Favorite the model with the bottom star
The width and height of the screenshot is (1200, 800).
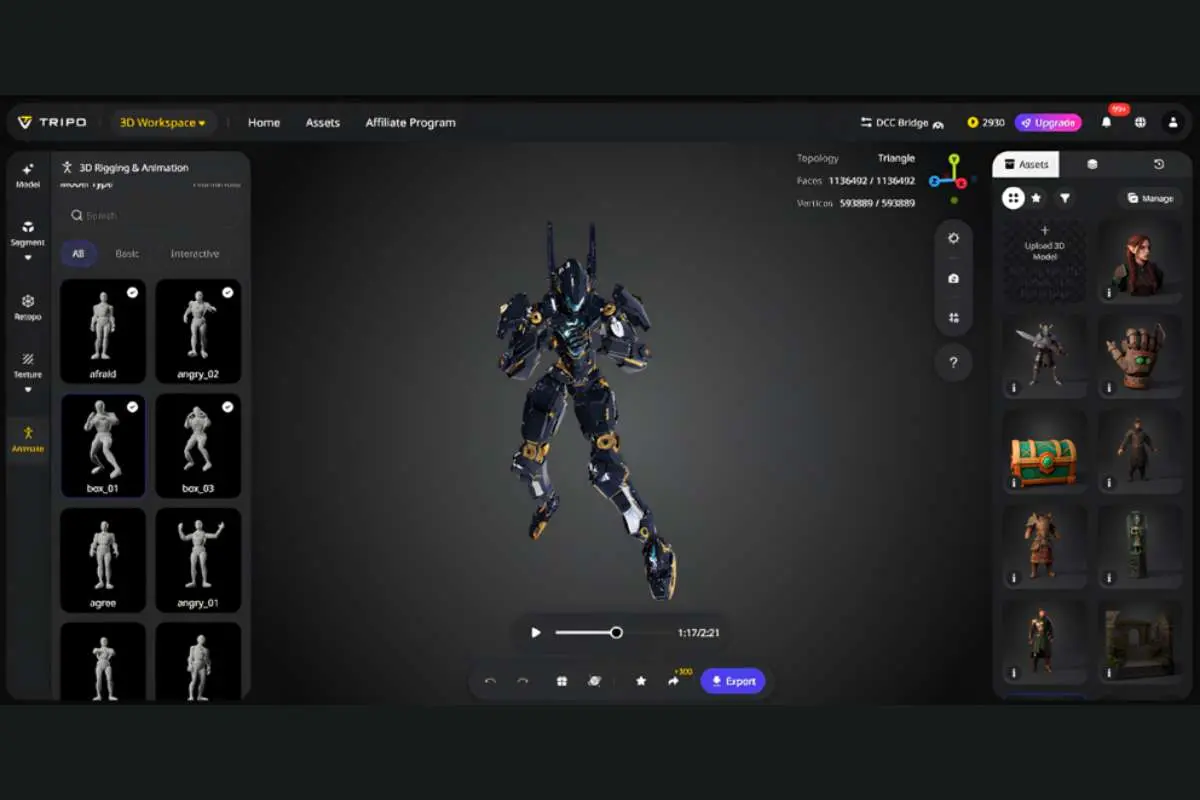[641, 681]
